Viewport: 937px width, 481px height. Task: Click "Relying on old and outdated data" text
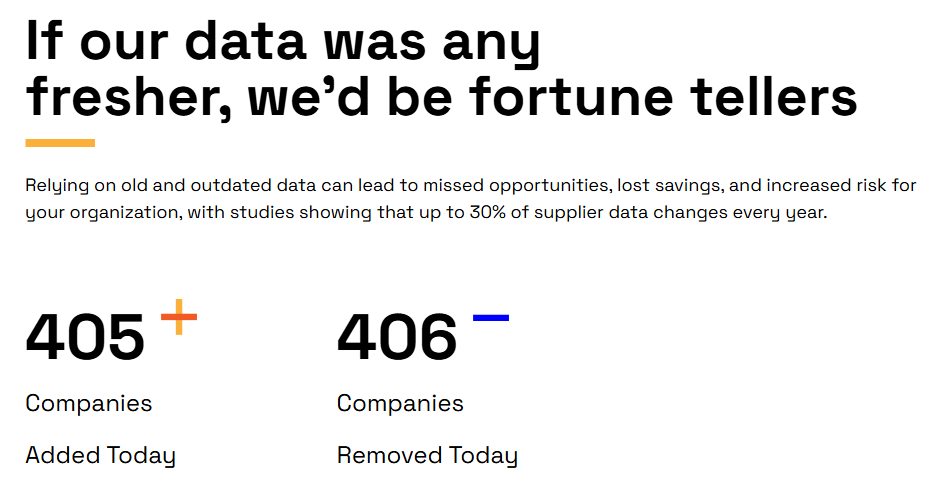click(143, 186)
